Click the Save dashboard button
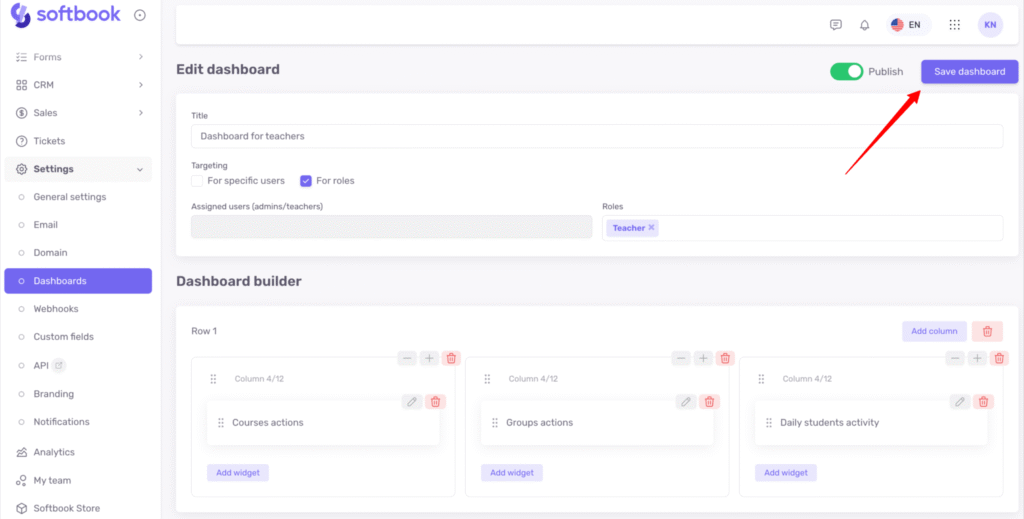The height and width of the screenshot is (519, 1024). [x=969, y=72]
